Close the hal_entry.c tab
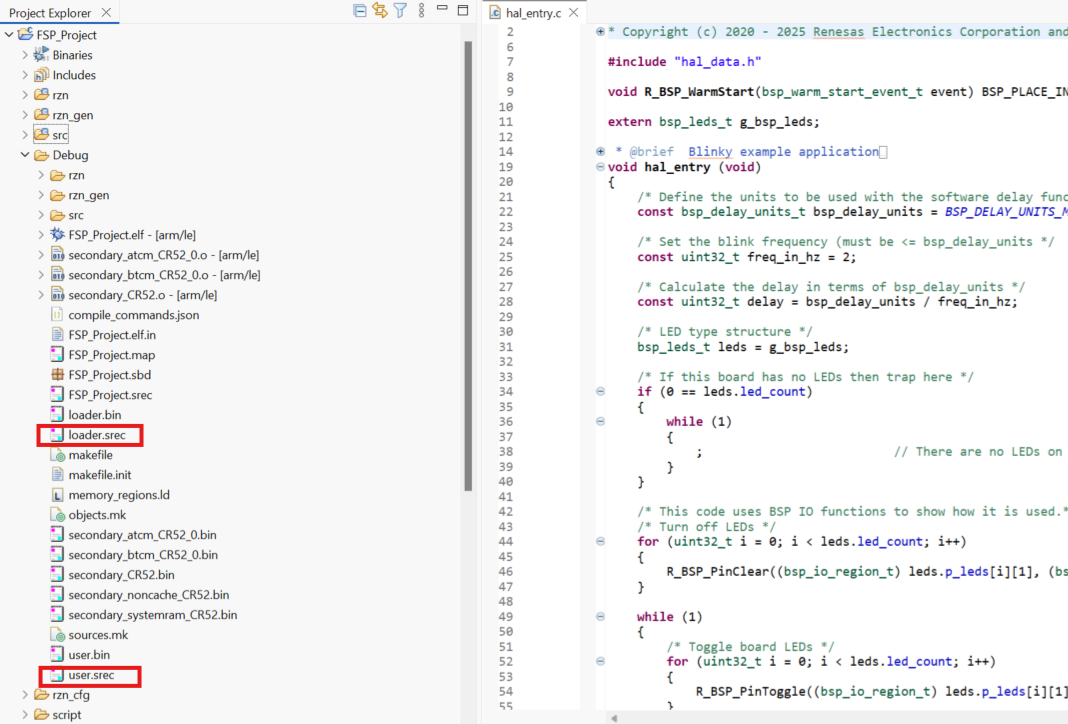The width and height of the screenshot is (1068, 724). [x=575, y=13]
